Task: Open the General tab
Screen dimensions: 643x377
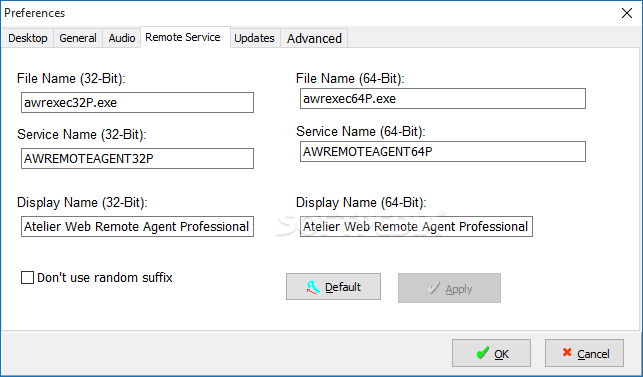Action: [78, 38]
